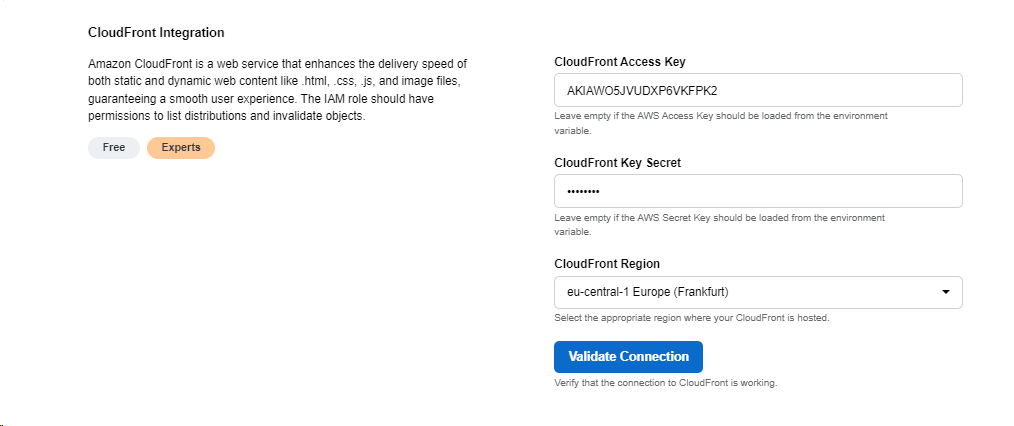Click the 'Select the appropriate region' hint
Viewport: 1014px width, 426px height.
[x=691, y=318]
